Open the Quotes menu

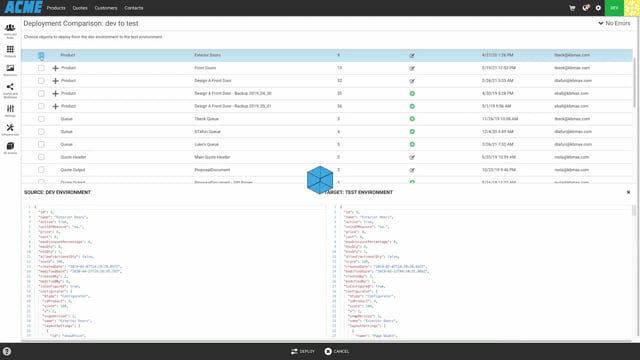(80, 8)
